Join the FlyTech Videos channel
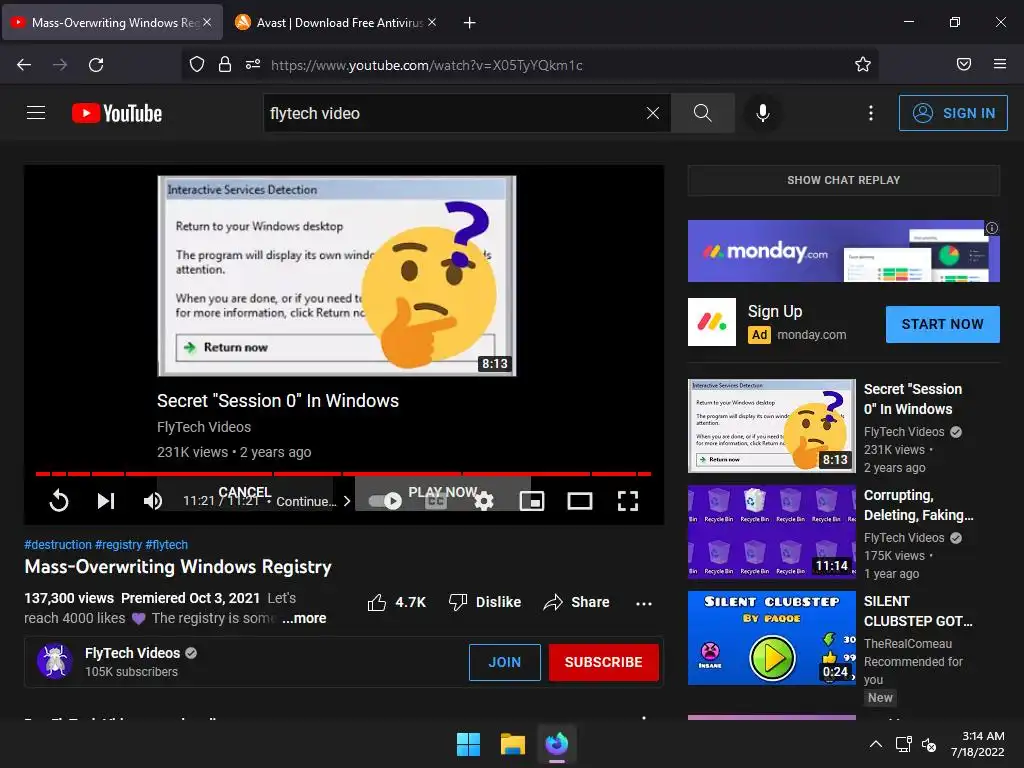This screenshot has width=1024, height=768. coord(505,662)
